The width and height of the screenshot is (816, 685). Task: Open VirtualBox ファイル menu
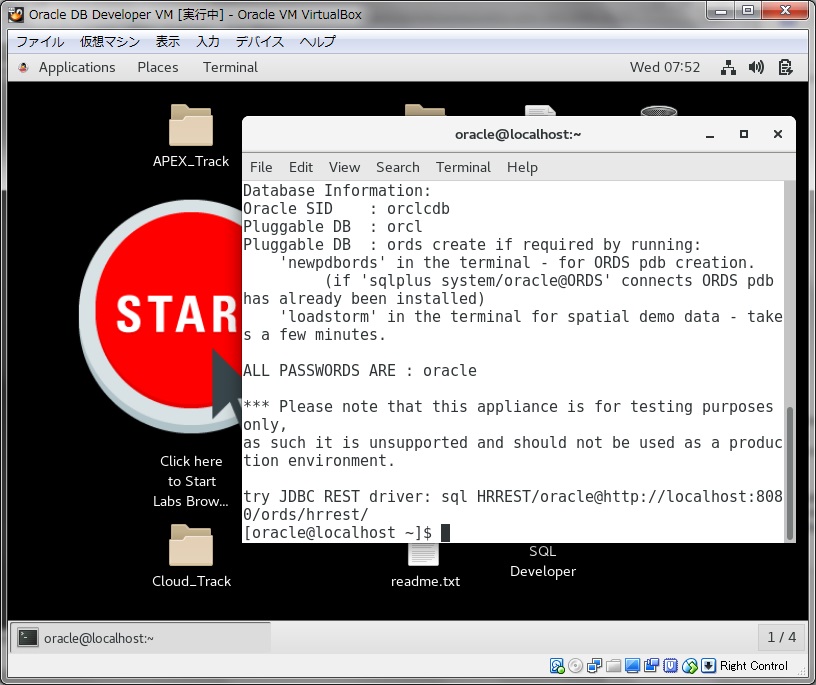point(40,41)
